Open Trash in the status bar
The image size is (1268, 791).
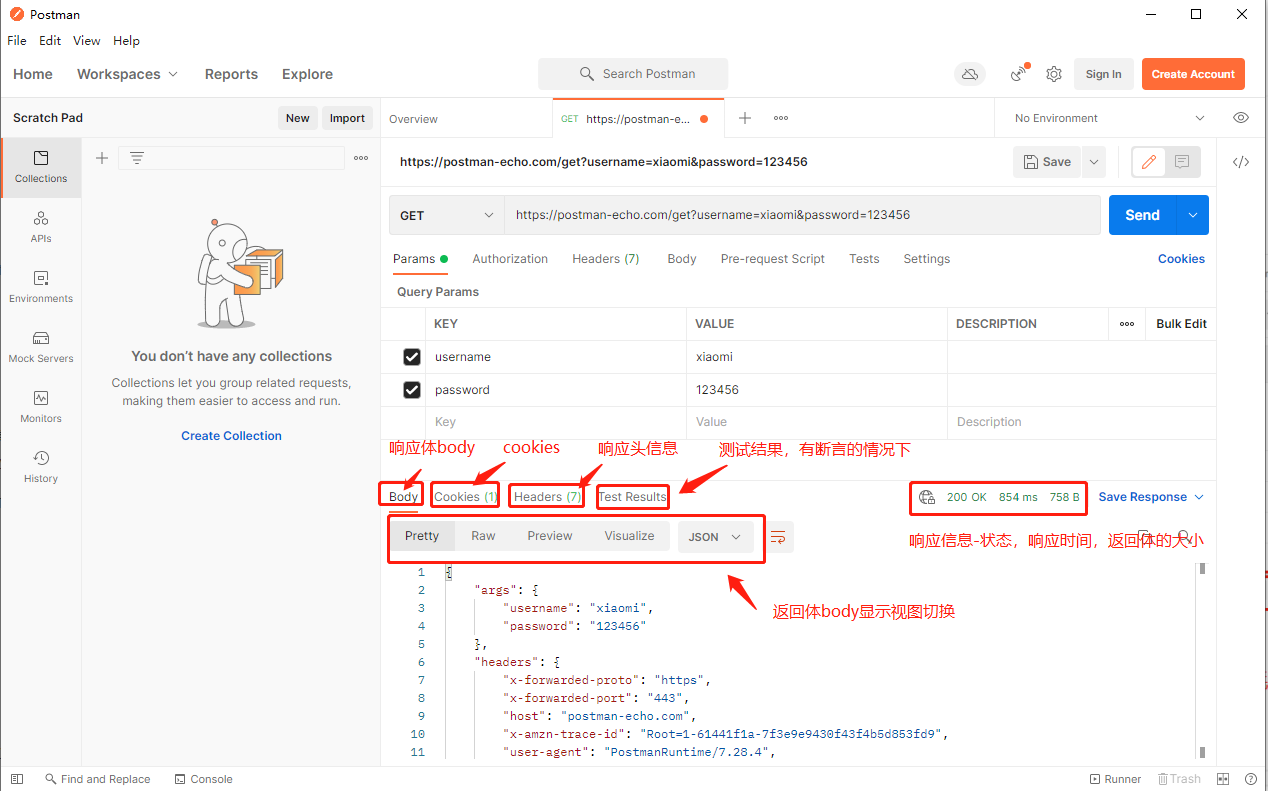click(1179, 779)
